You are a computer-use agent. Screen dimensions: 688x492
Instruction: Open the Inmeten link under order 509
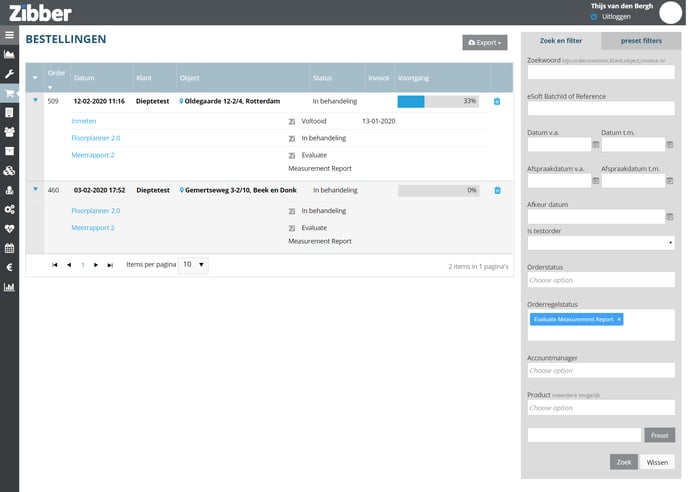click(x=84, y=120)
